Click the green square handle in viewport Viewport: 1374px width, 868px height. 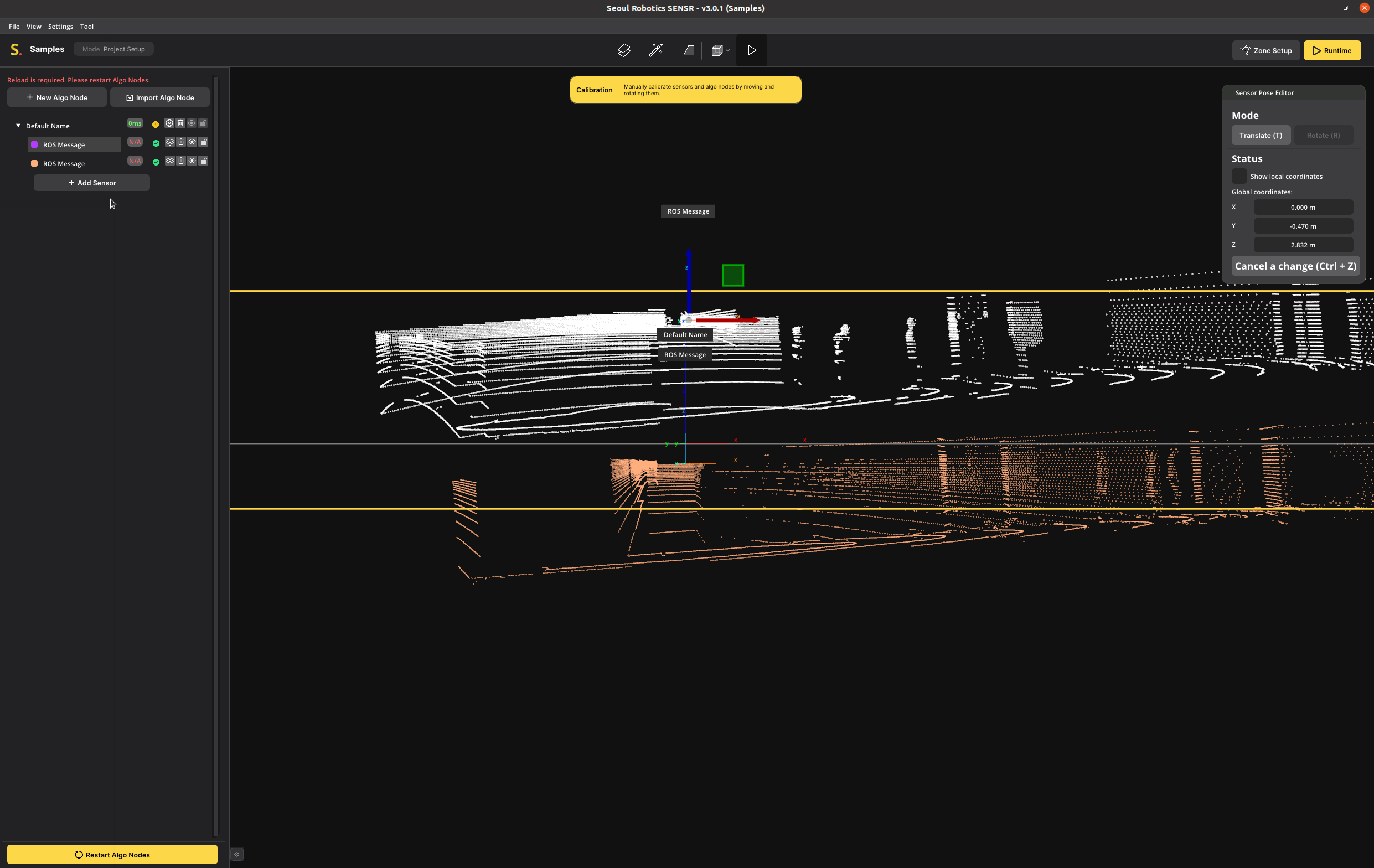coord(732,276)
